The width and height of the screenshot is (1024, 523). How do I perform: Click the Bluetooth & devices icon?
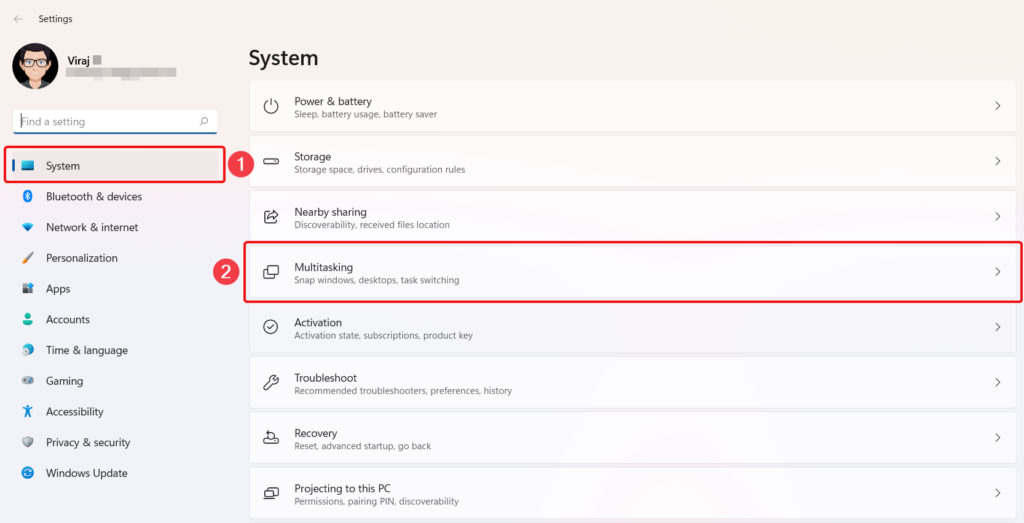[28, 197]
